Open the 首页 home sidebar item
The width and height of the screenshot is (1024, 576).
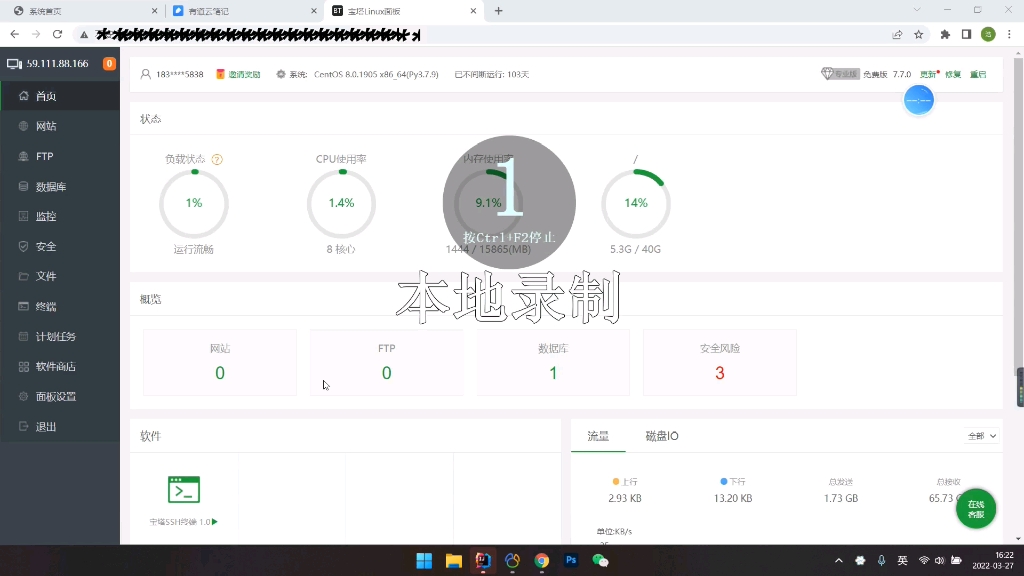(x=60, y=96)
